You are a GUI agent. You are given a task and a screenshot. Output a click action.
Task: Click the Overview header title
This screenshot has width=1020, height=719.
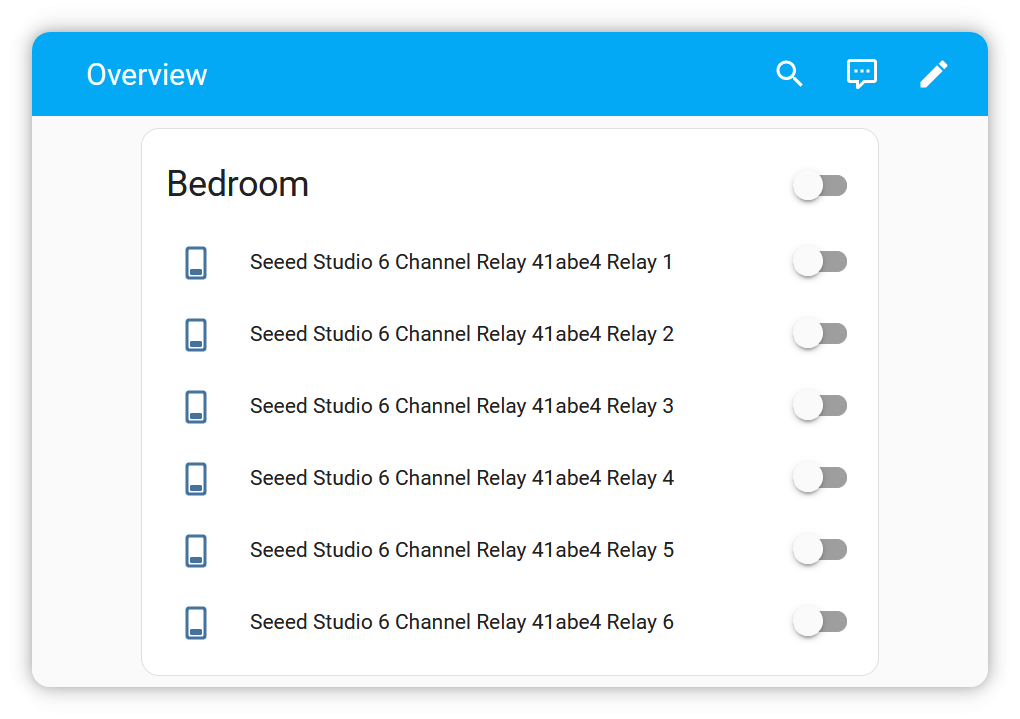click(147, 75)
